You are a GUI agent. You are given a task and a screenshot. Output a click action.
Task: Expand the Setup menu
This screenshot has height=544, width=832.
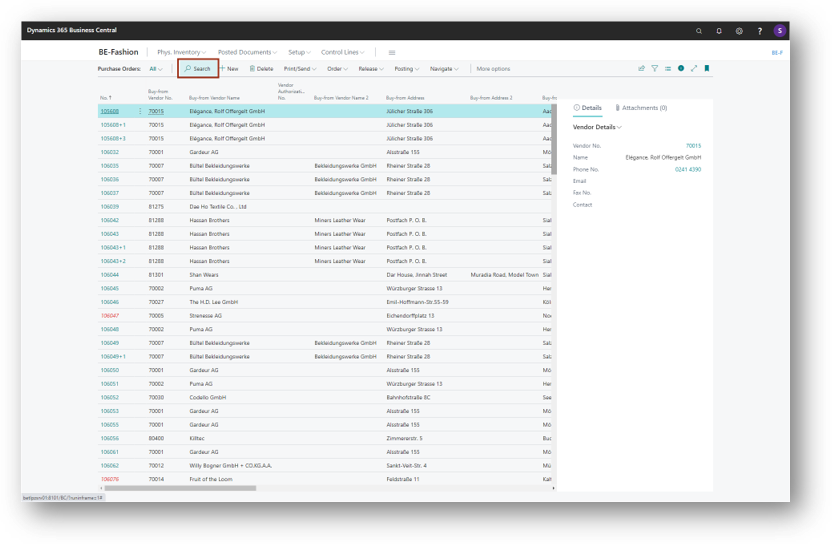[299, 52]
